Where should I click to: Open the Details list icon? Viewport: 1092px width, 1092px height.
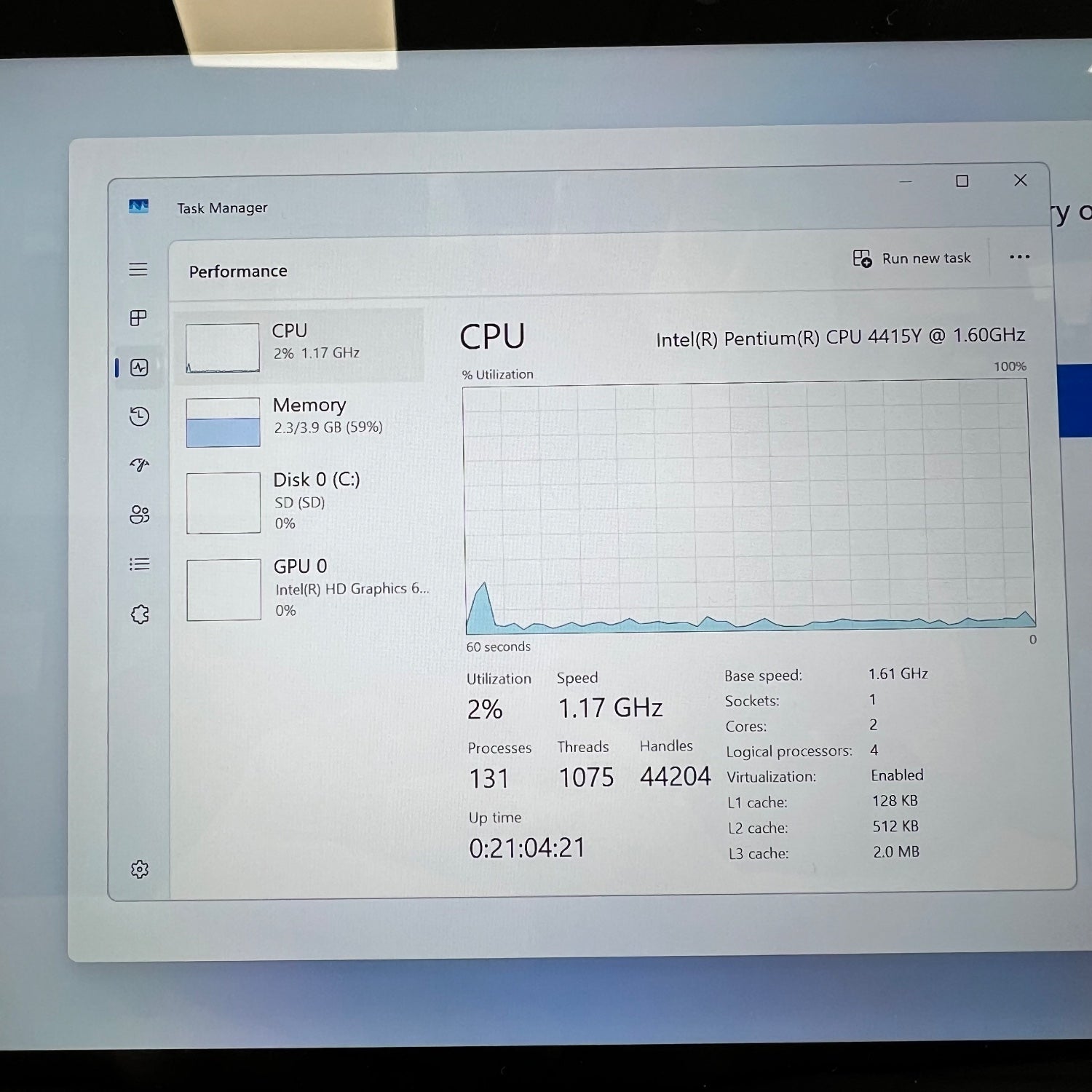click(x=139, y=564)
